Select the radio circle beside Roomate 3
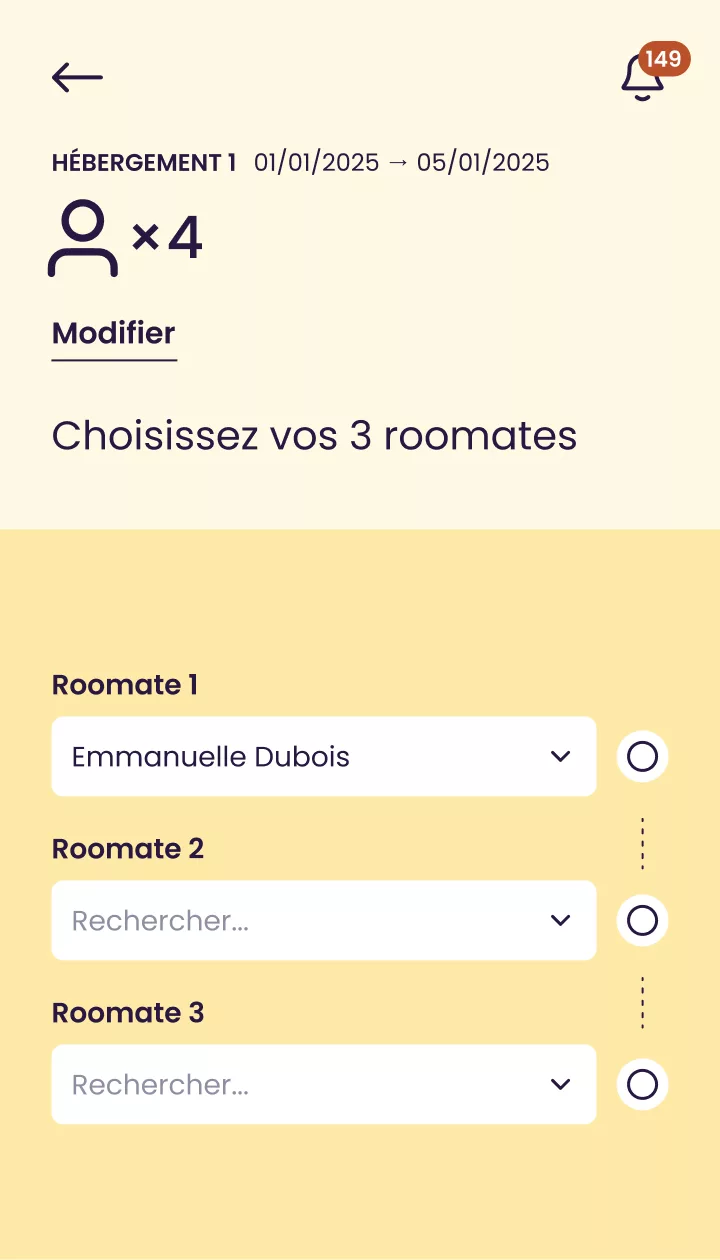This screenshot has width=720, height=1260. (642, 1084)
